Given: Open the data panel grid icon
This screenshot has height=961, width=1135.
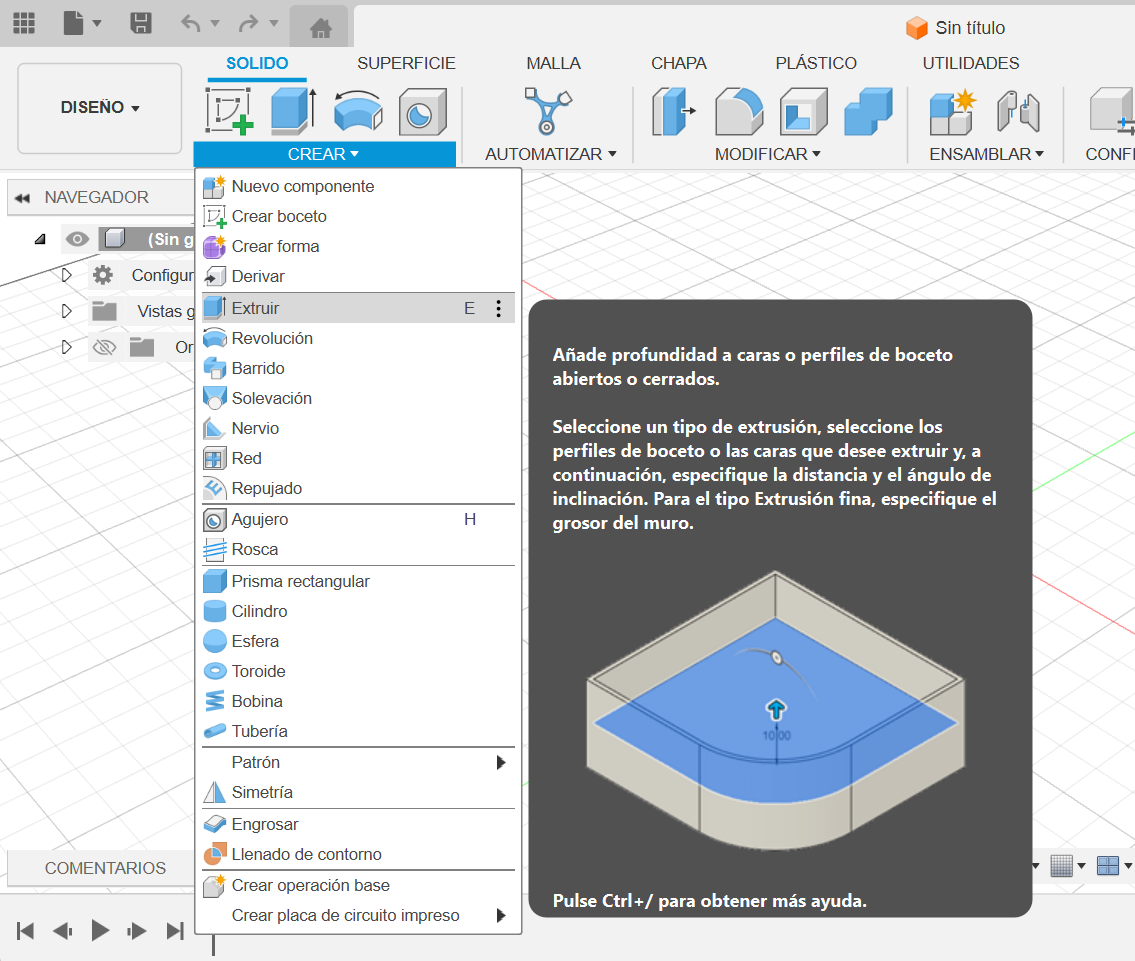Looking at the screenshot, I should coord(24,24).
